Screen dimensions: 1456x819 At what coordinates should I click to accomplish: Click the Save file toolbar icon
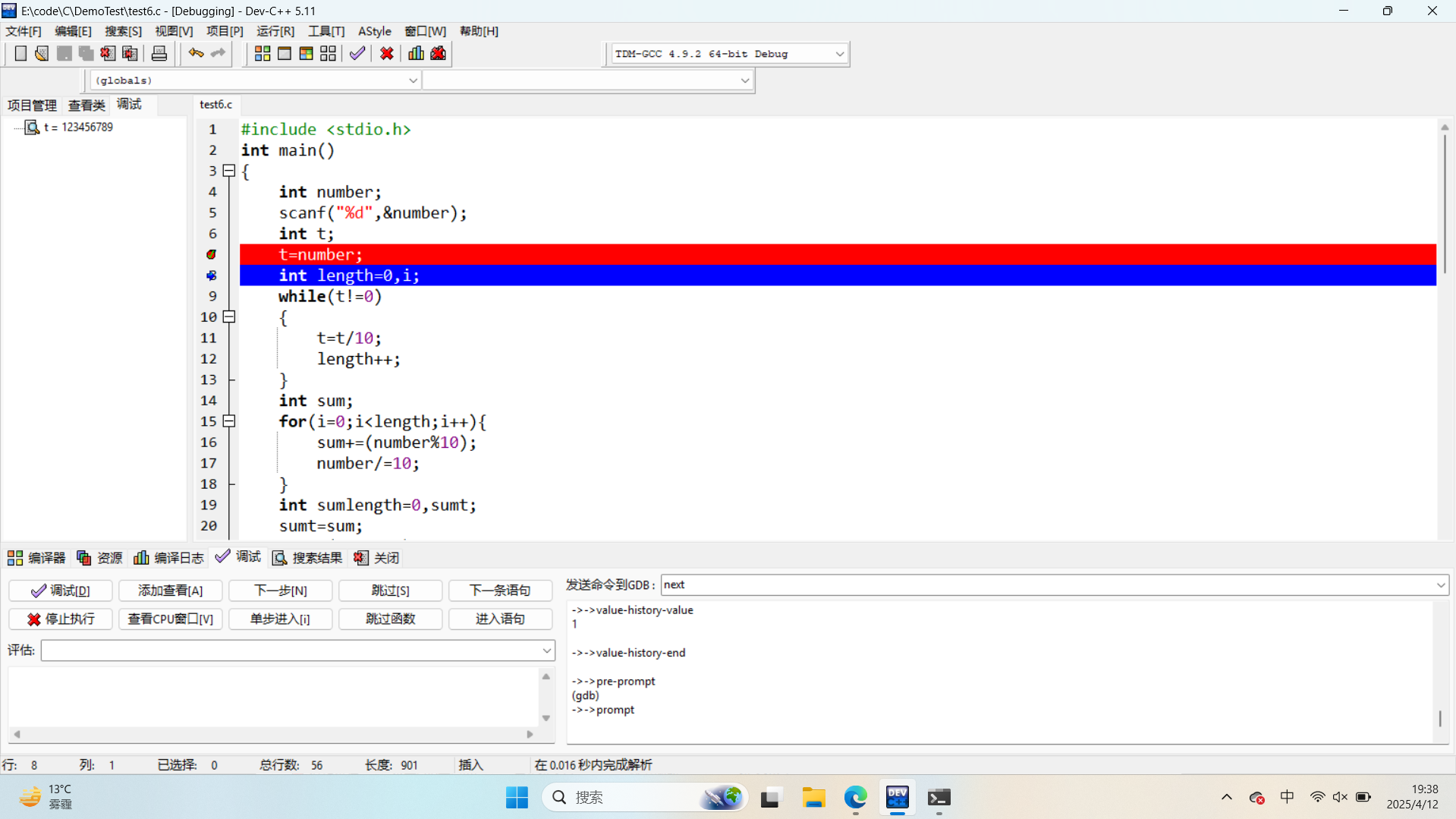(x=64, y=53)
